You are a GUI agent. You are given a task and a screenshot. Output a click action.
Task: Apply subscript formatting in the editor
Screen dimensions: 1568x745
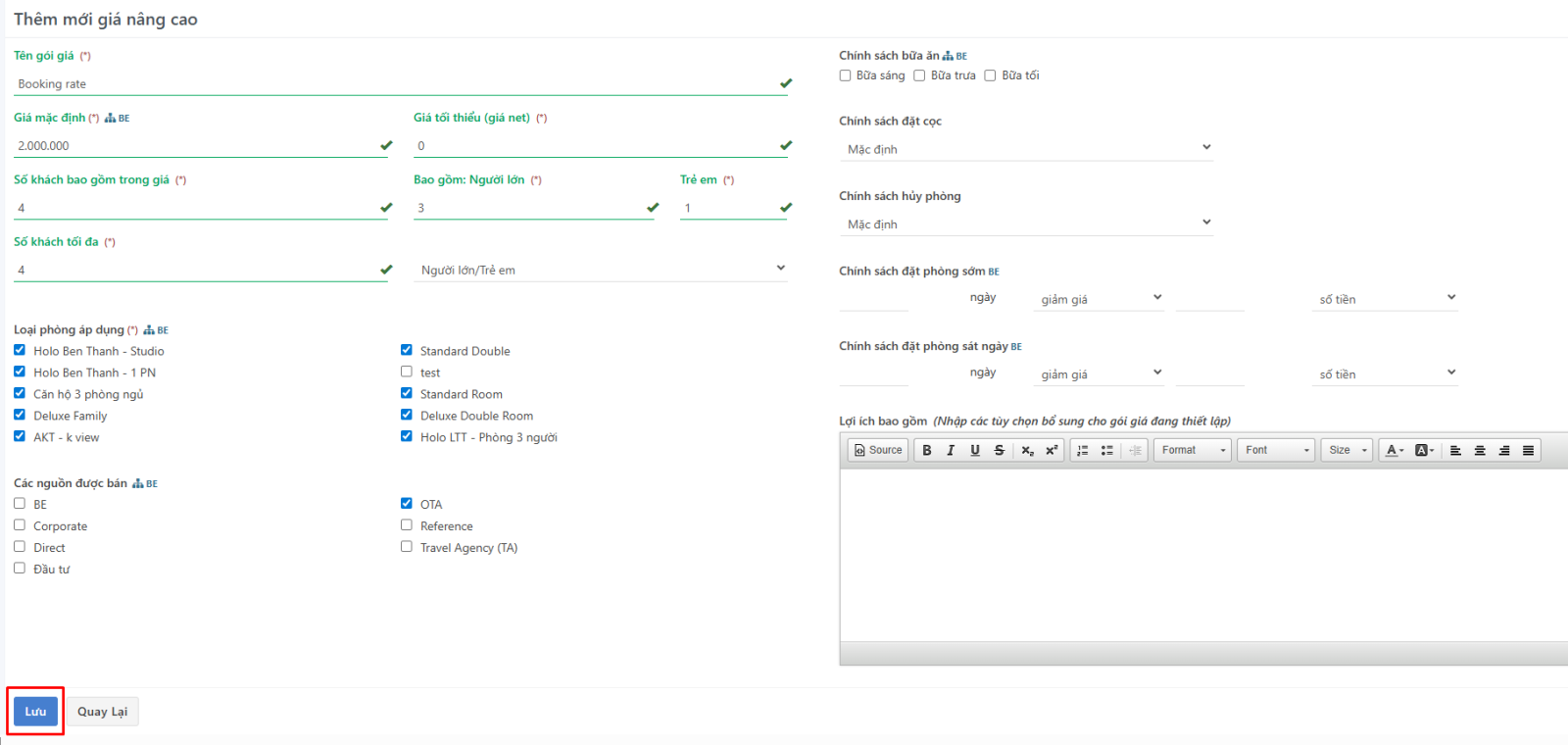[1027, 450]
